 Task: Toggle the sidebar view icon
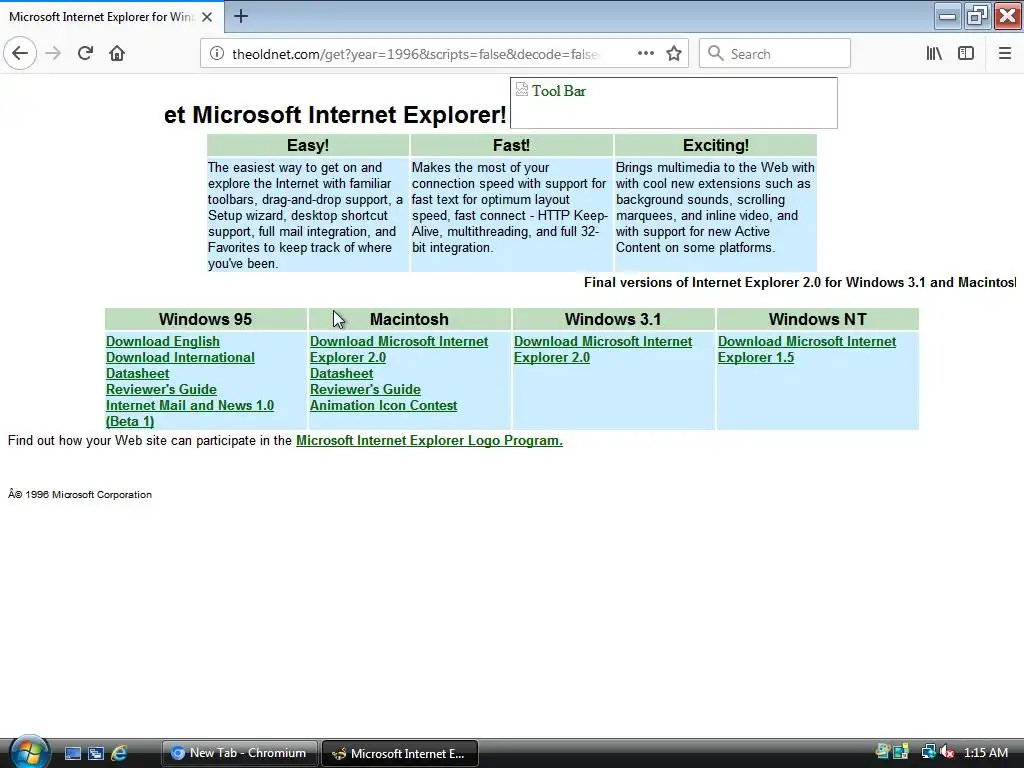tap(966, 54)
